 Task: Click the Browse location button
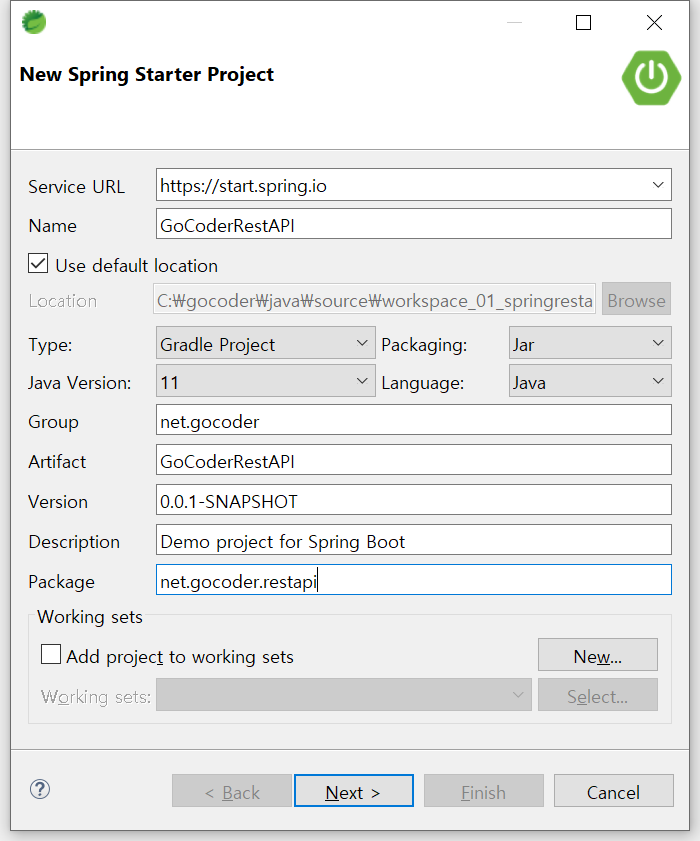coord(636,299)
